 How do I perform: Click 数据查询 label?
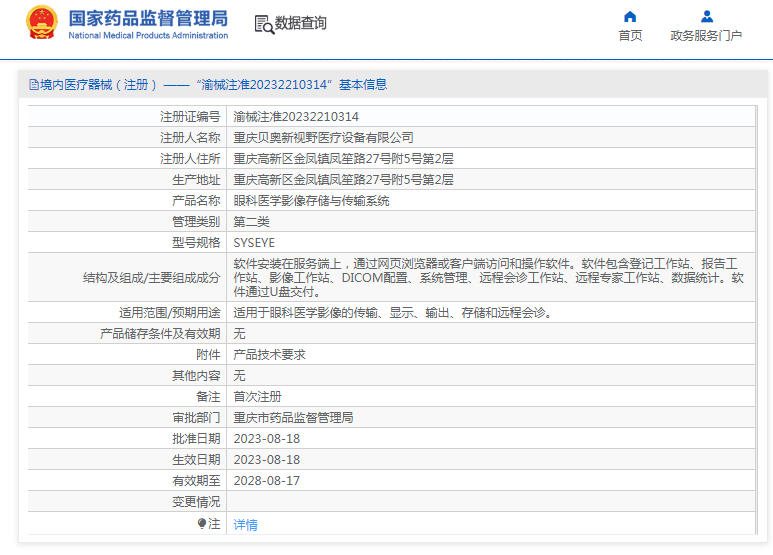click(300, 23)
